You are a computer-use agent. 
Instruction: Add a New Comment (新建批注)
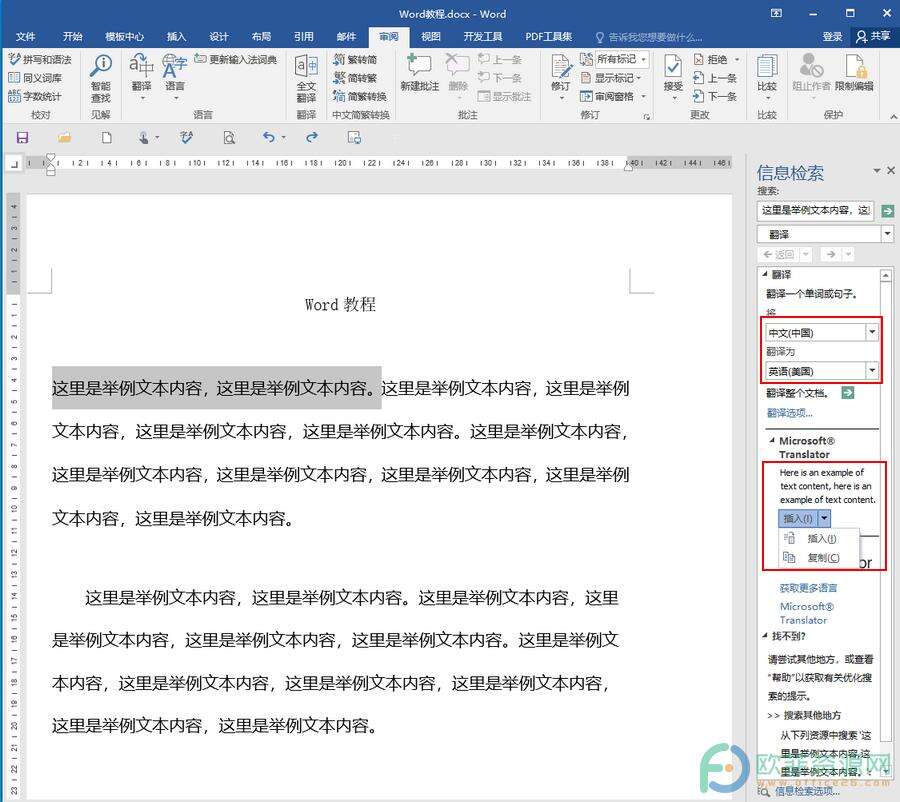pos(419,72)
